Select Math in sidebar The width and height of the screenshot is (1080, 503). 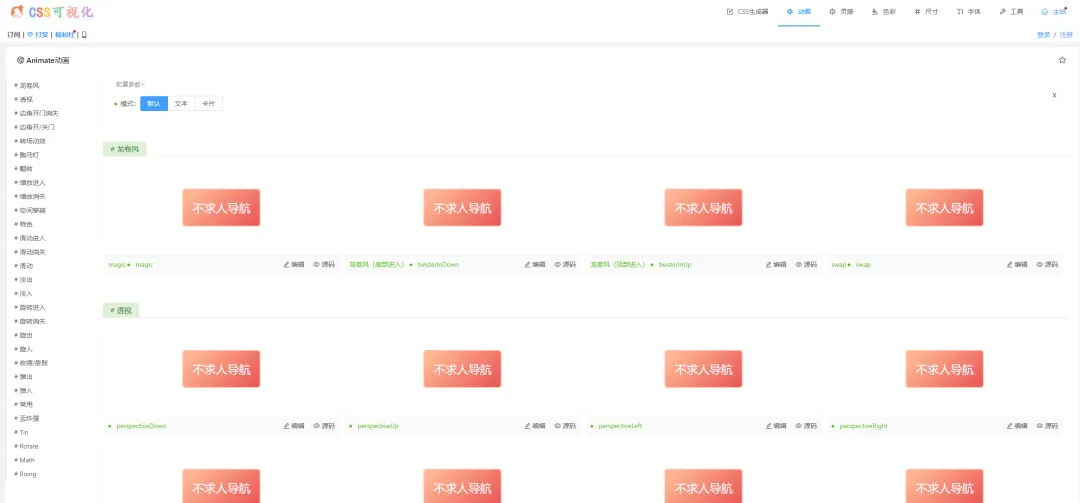[24, 460]
